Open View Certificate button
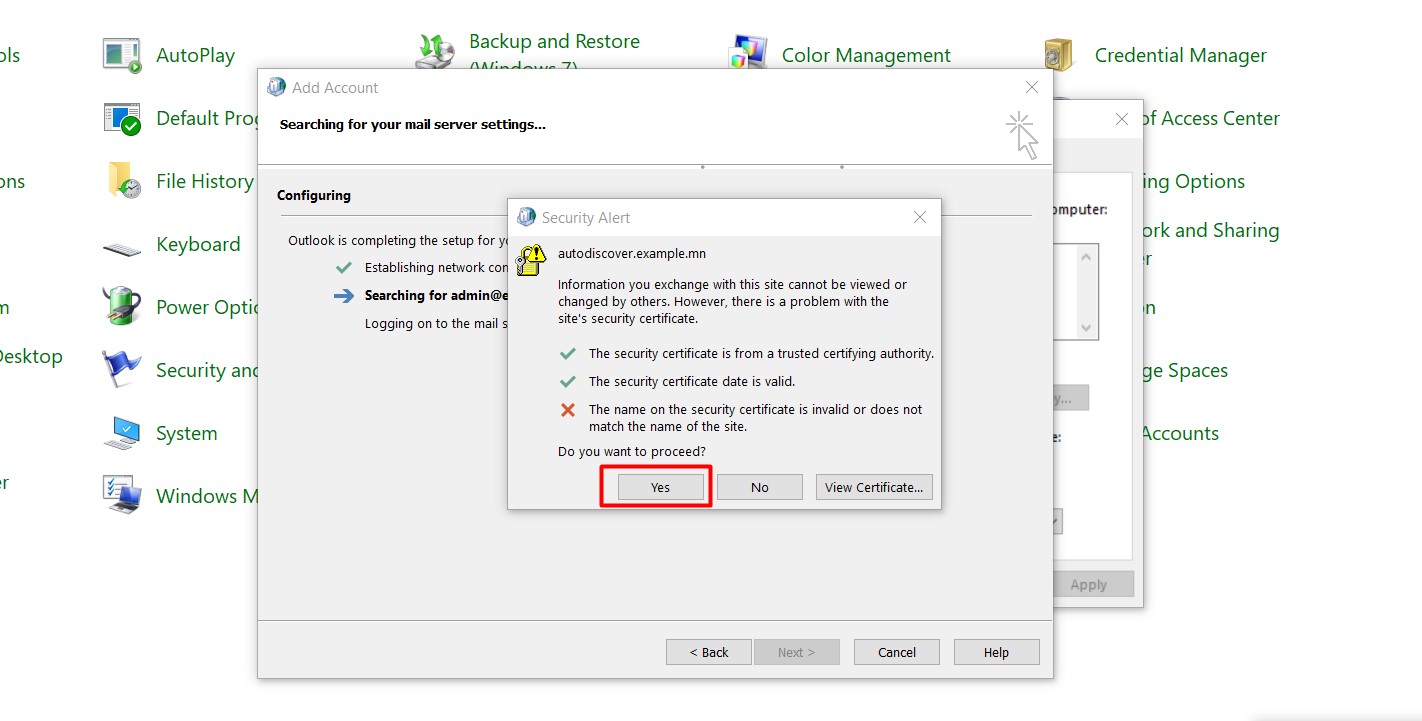The height and width of the screenshot is (721, 1422). point(873,487)
